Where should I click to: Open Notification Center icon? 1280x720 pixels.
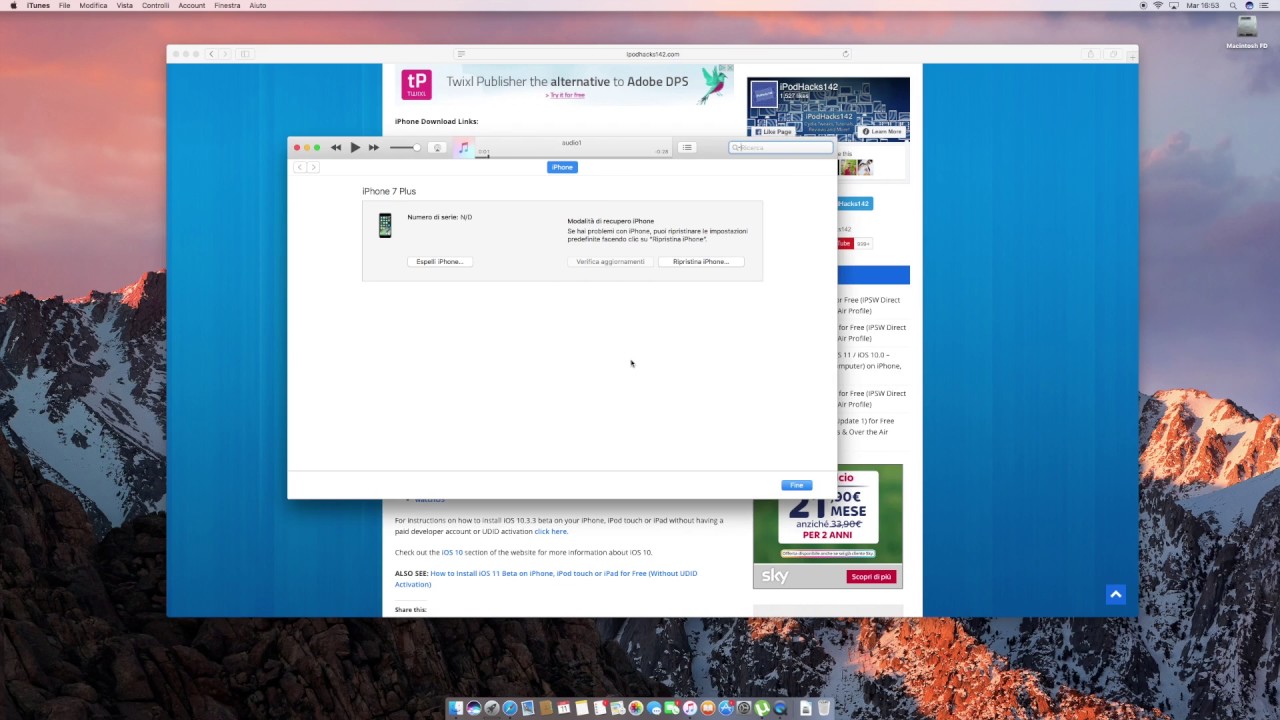(x=1264, y=5)
